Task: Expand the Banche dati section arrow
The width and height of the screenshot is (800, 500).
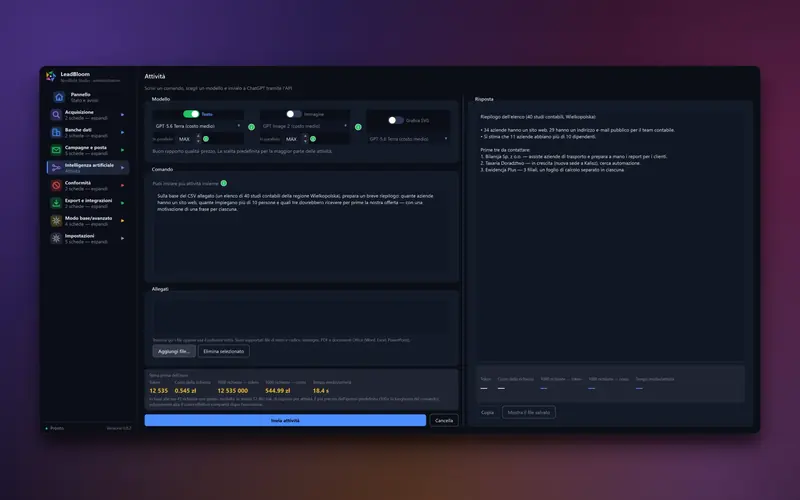Action: pos(122,133)
